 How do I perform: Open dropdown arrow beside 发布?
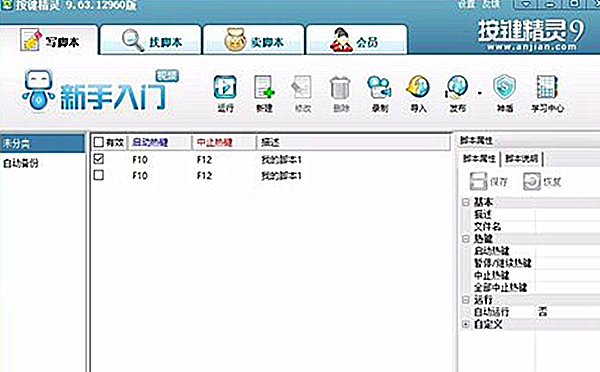point(479,93)
